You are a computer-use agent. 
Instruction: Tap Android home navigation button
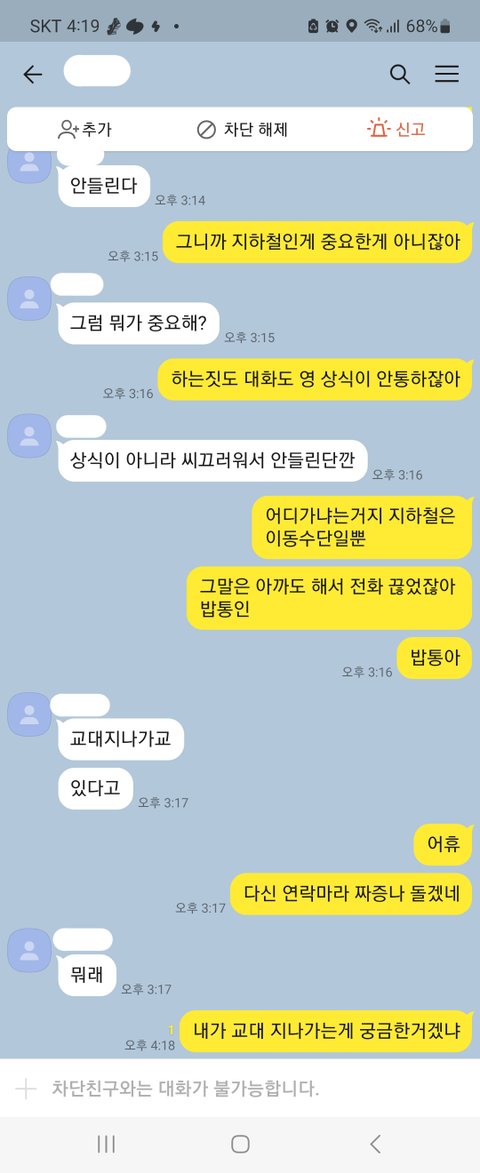point(240,1144)
